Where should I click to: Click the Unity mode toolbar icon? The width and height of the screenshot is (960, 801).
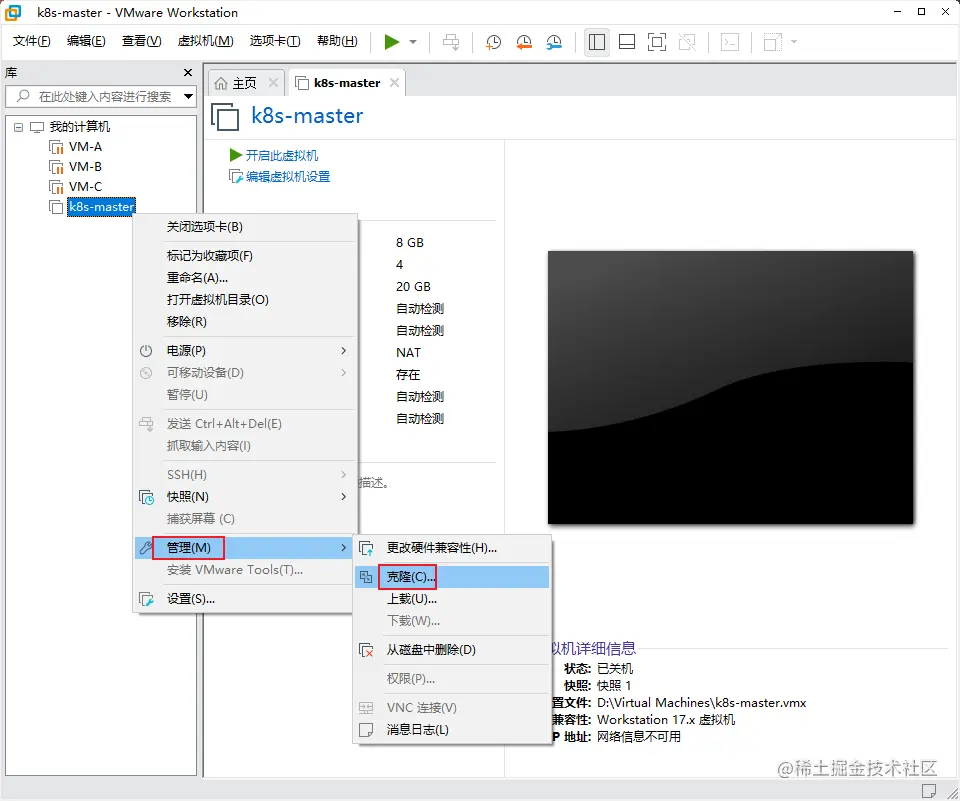tap(687, 42)
